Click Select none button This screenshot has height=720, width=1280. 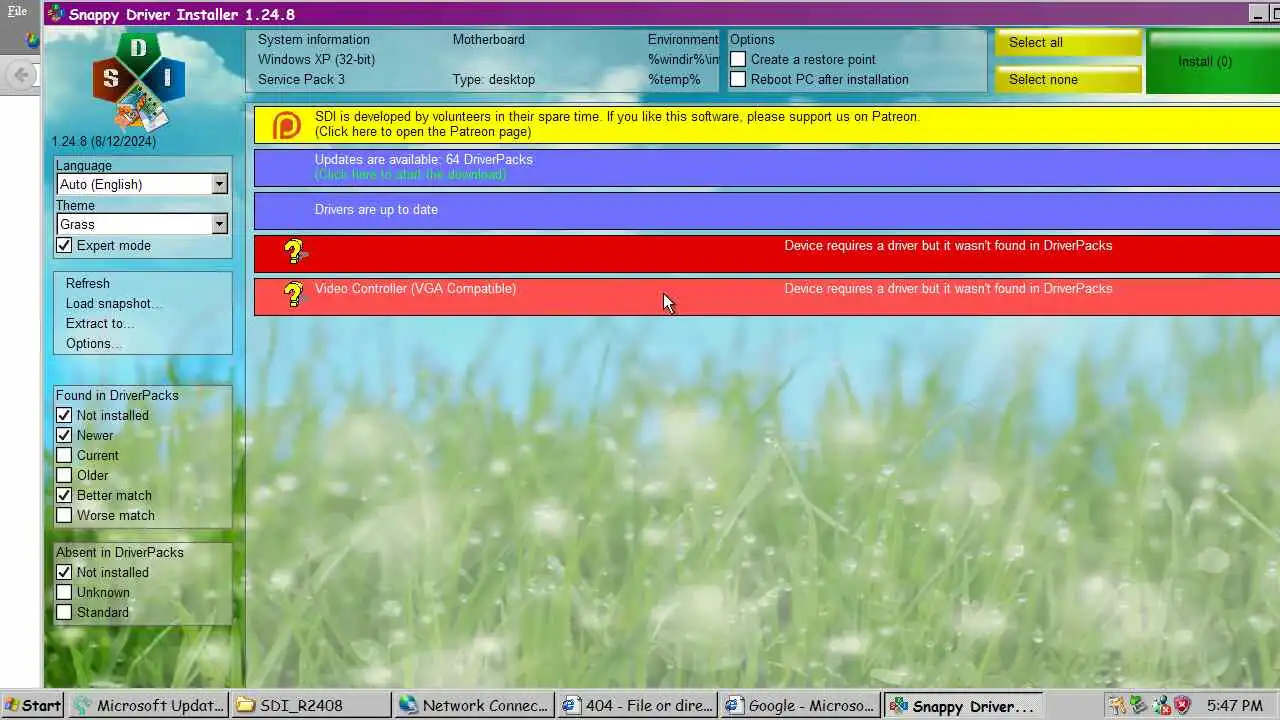[1068, 80]
